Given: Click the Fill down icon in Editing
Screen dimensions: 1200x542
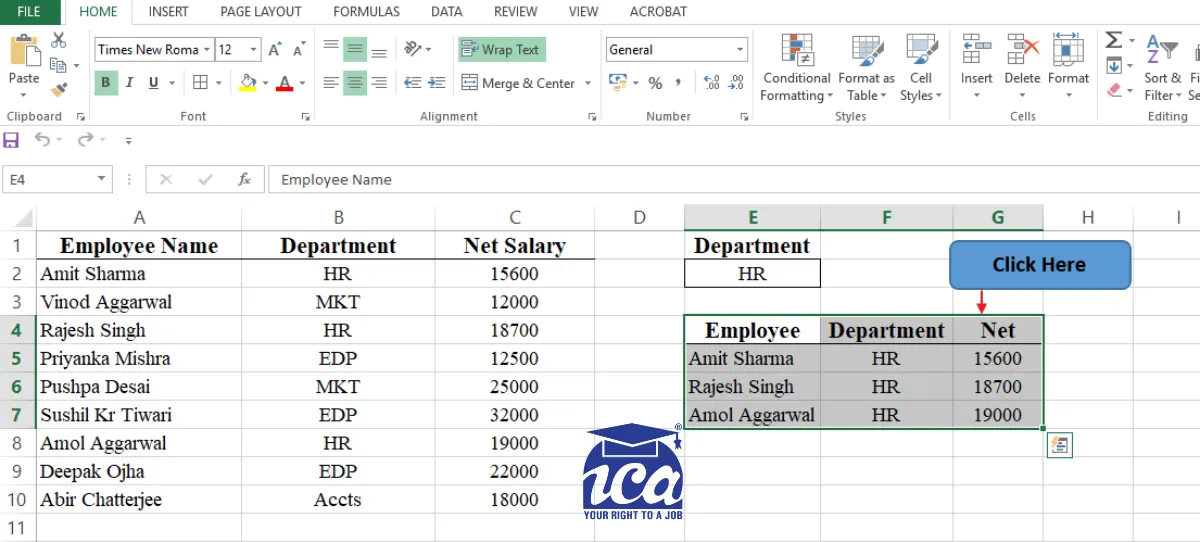Looking at the screenshot, I should (x=1114, y=66).
